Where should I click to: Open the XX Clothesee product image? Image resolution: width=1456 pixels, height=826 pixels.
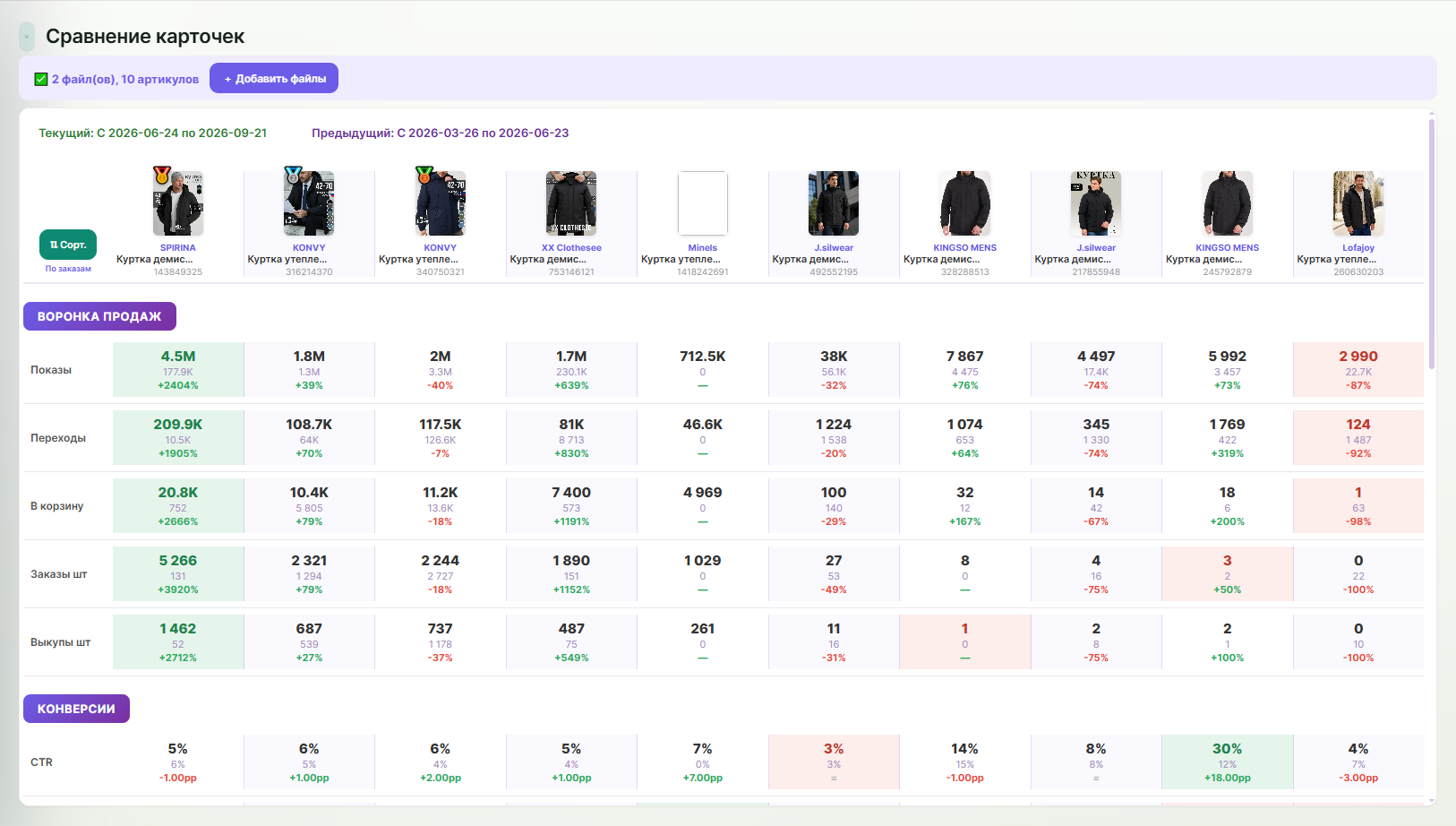click(571, 203)
